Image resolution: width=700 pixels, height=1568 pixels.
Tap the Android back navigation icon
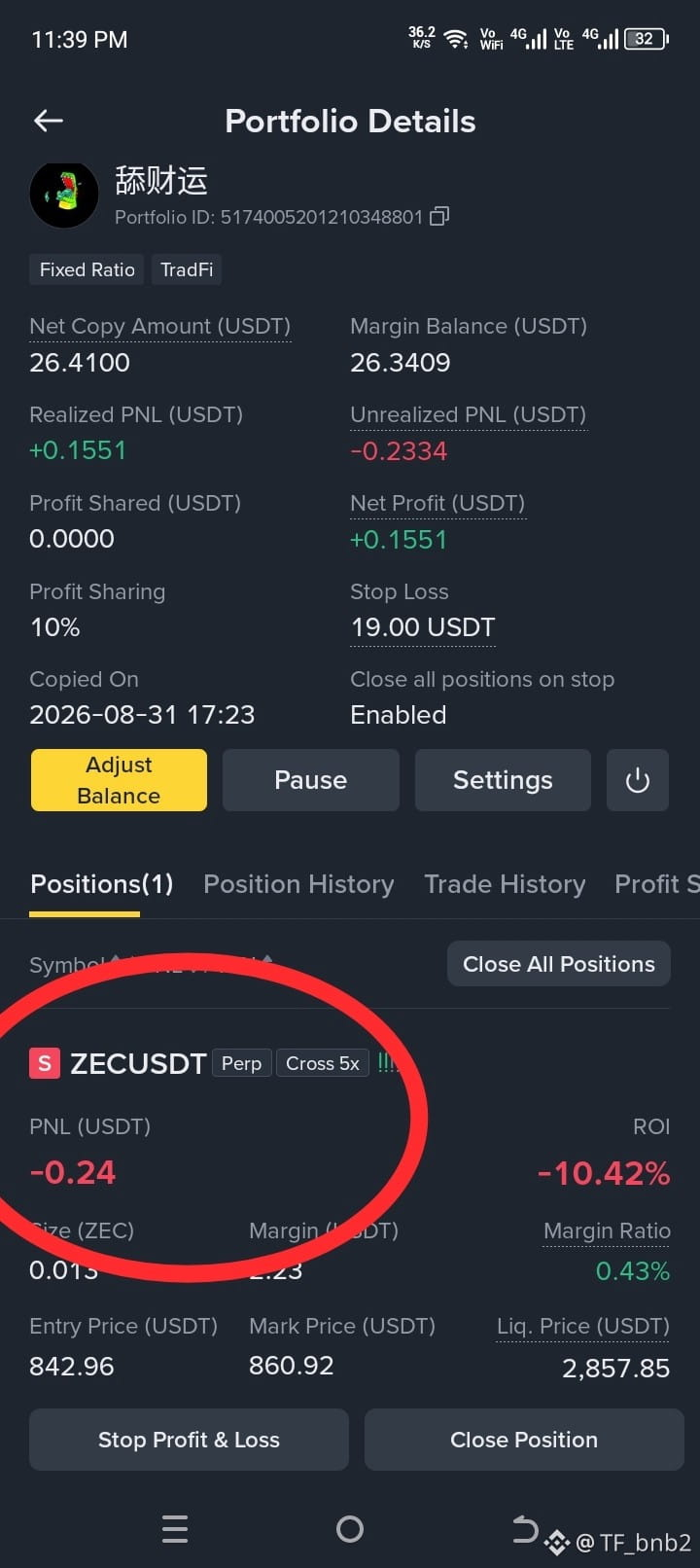[x=525, y=1529]
